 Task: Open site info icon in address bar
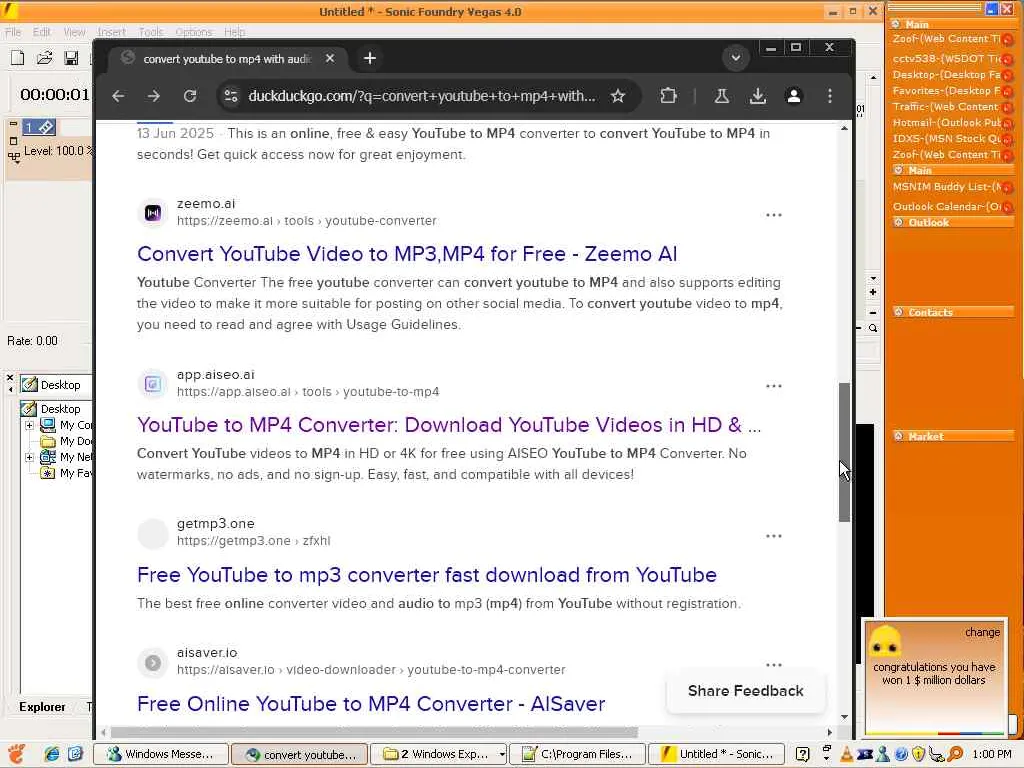tap(231, 96)
